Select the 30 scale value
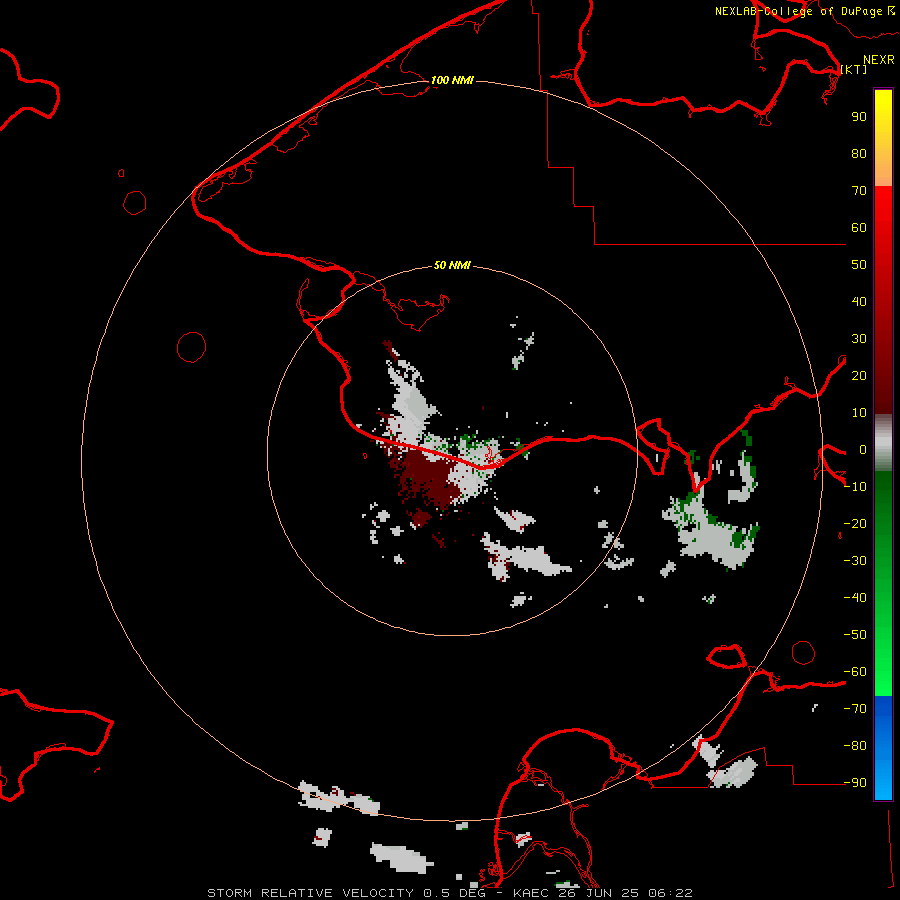 [859, 339]
